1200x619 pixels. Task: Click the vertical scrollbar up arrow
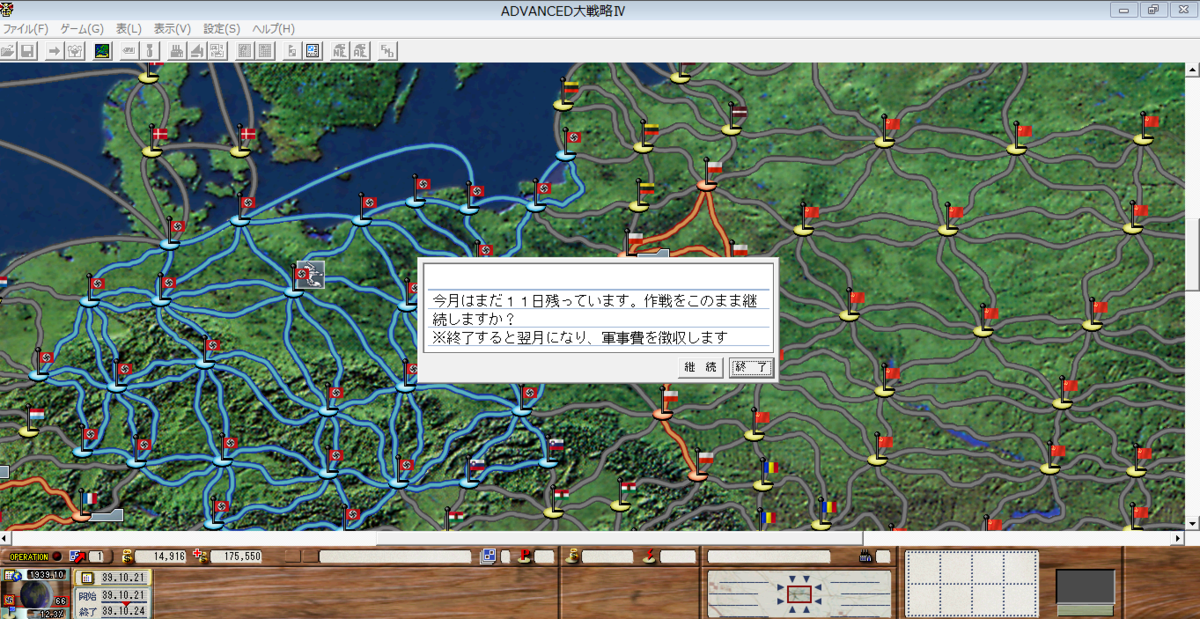click(1192, 71)
